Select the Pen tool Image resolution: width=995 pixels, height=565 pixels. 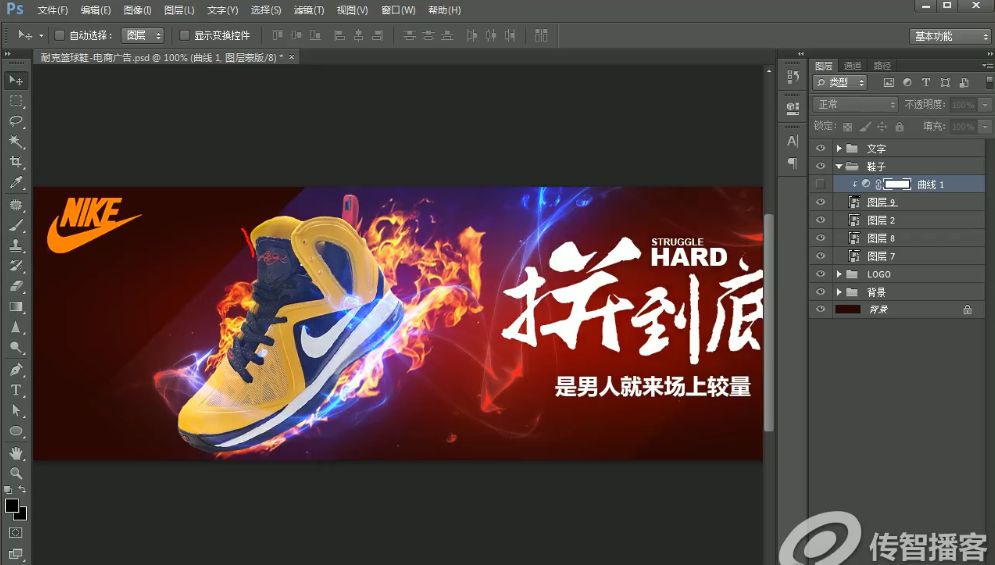point(16,369)
